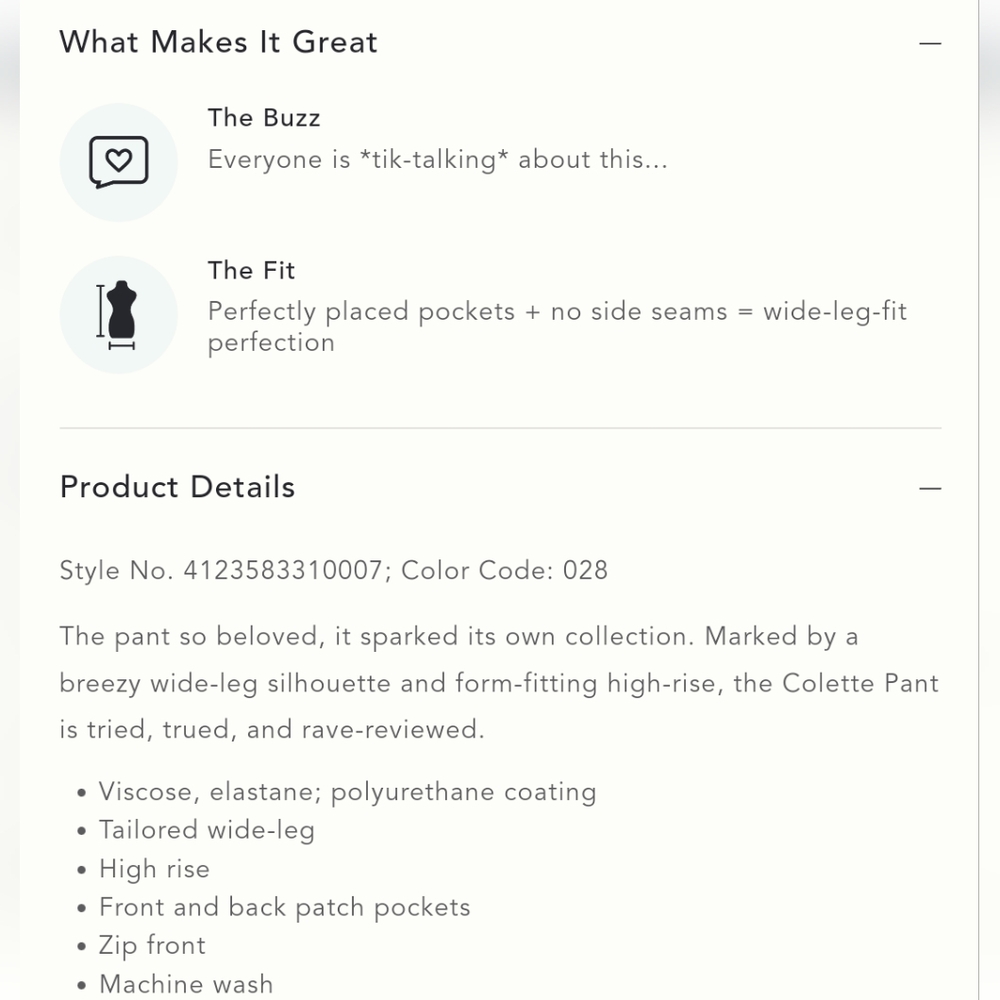Click the Style No. and Color Code line
Viewport: 1000px width, 1000px height.
pos(334,570)
